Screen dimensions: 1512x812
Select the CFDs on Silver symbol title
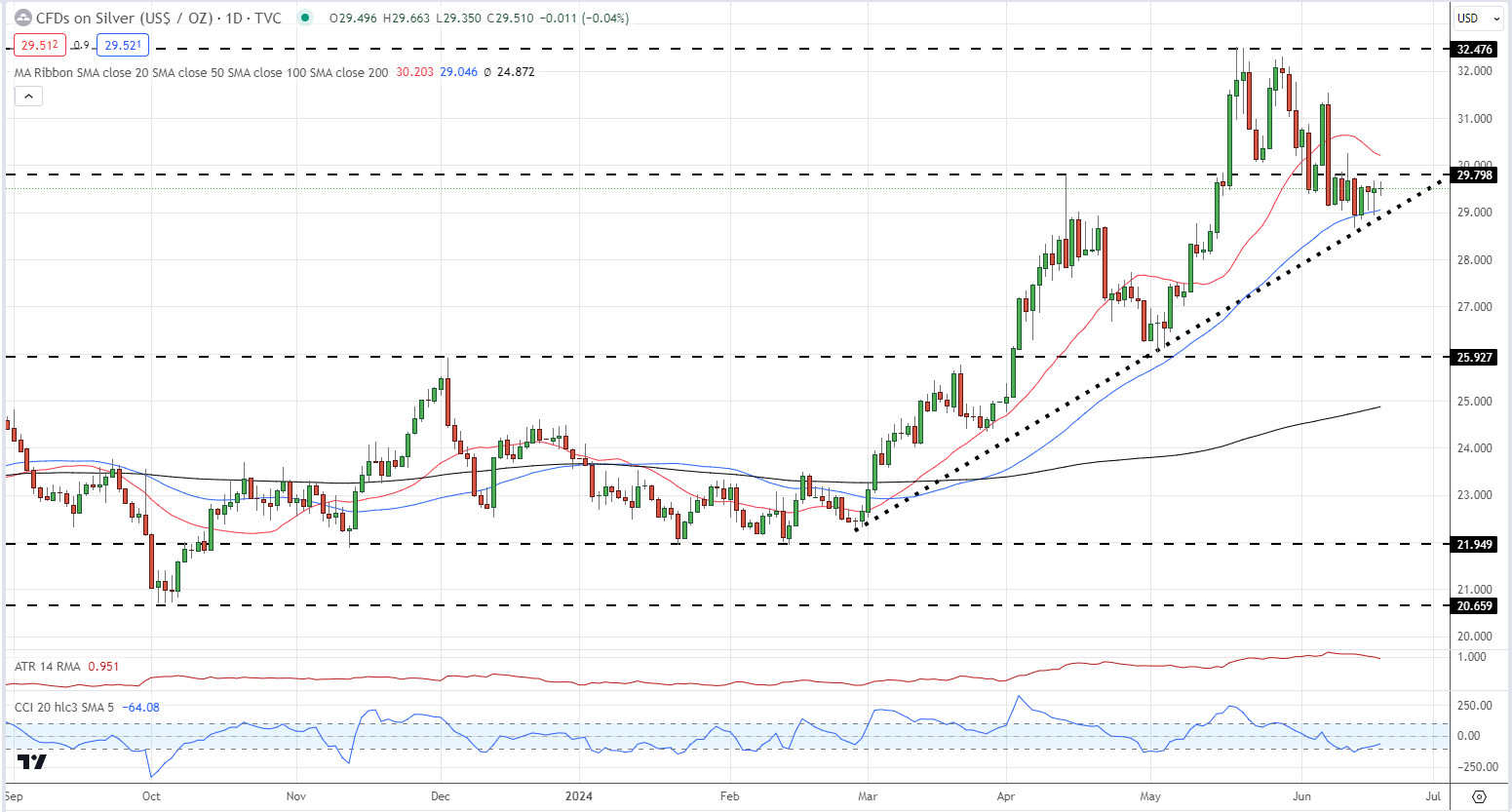tap(159, 18)
